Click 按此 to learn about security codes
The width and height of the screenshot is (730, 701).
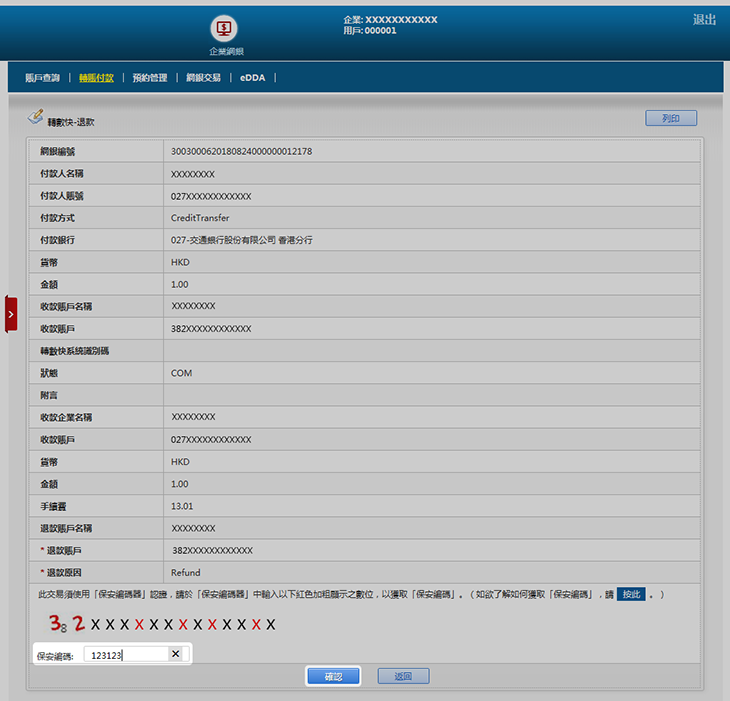pos(631,595)
